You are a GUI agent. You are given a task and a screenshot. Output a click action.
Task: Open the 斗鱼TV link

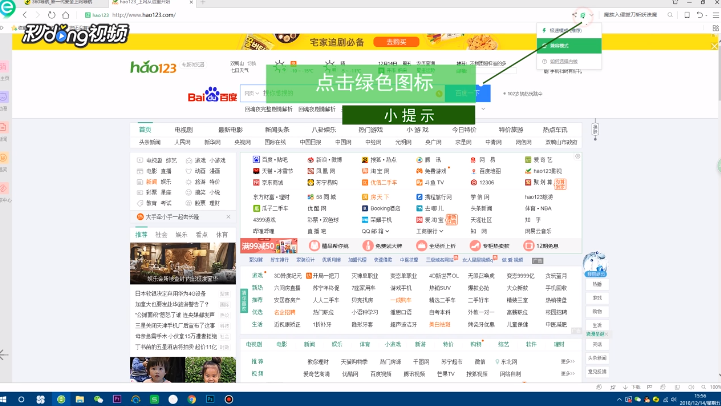[x=430, y=183]
